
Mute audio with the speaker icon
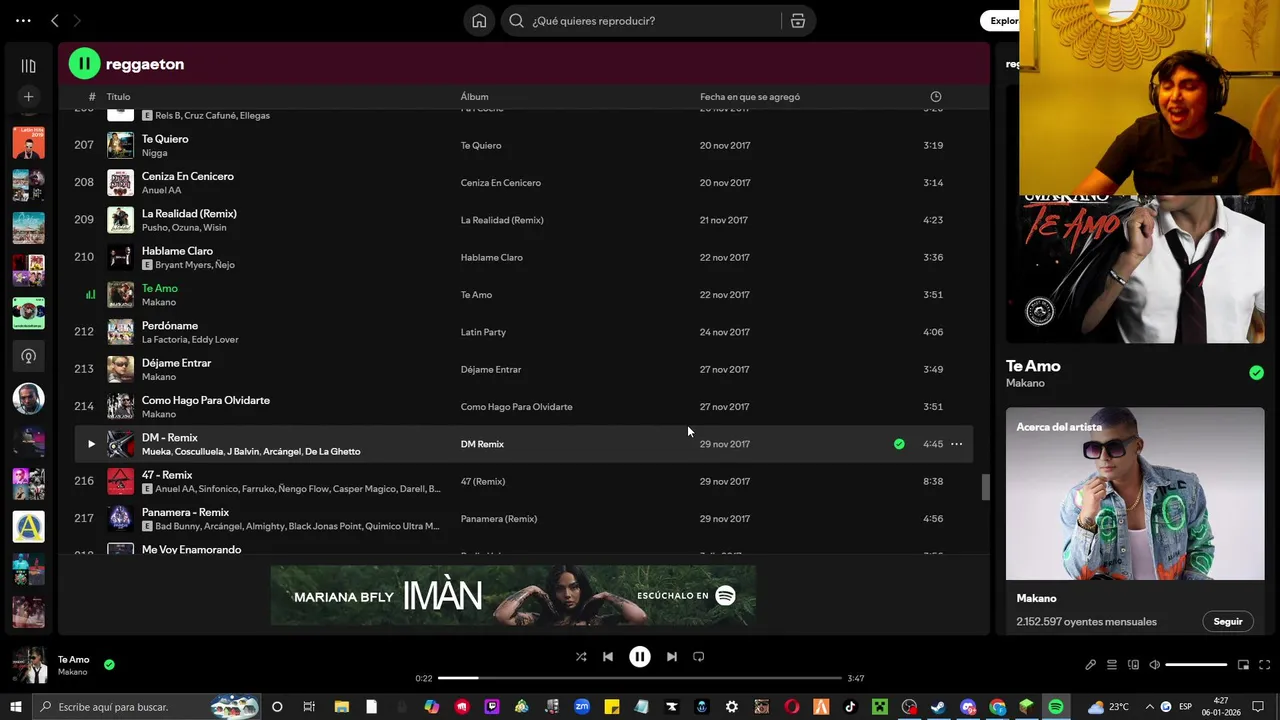[1154, 665]
